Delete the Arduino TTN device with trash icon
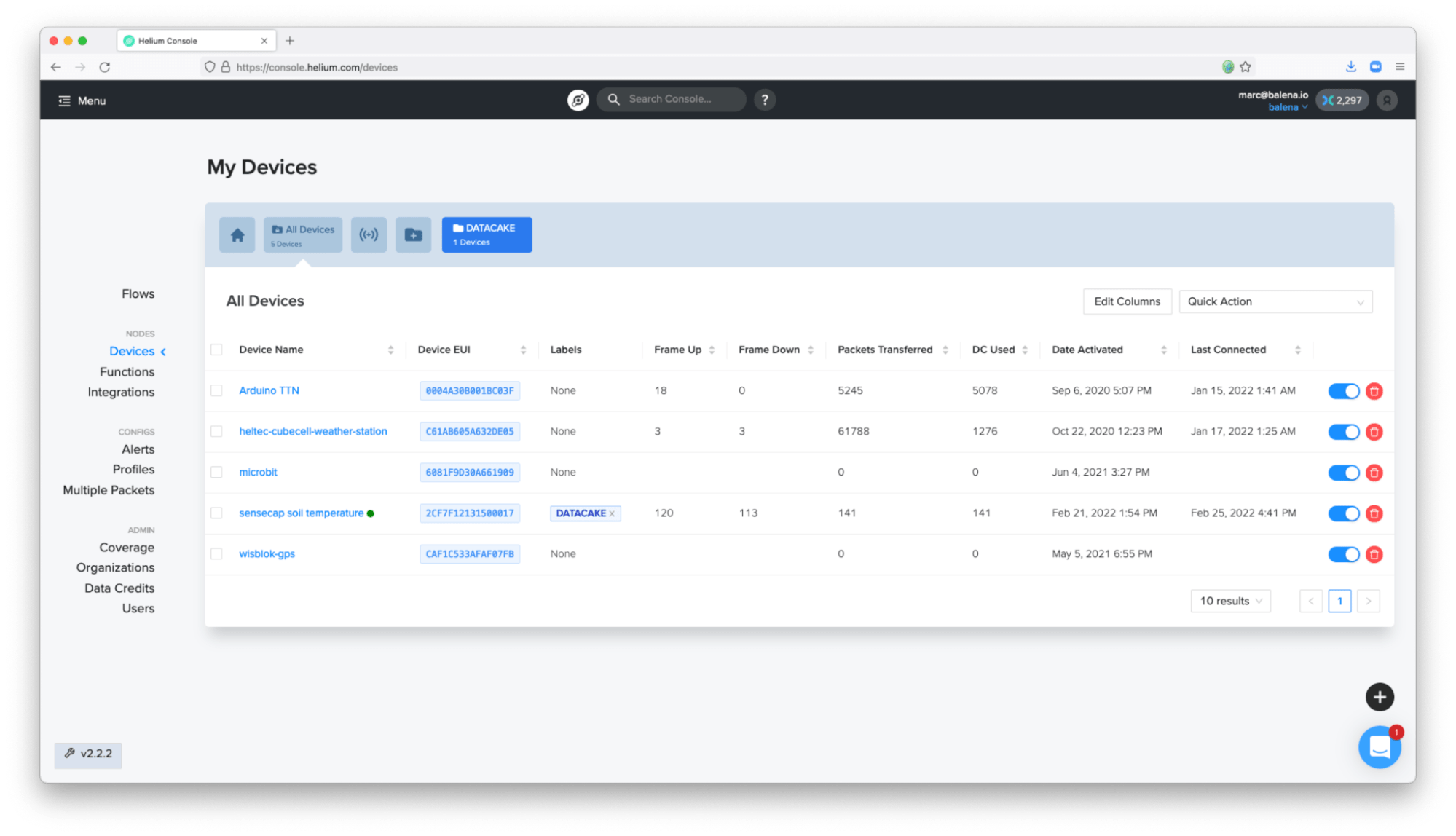 1374,391
